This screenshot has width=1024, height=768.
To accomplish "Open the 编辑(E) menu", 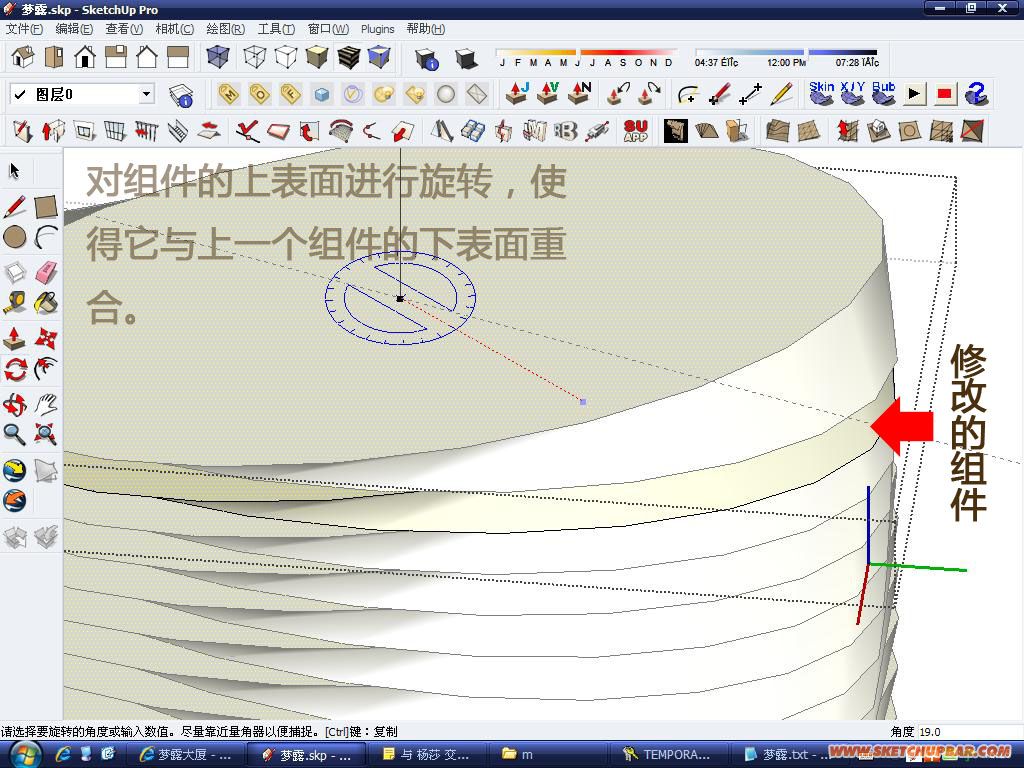I will [x=74, y=29].
